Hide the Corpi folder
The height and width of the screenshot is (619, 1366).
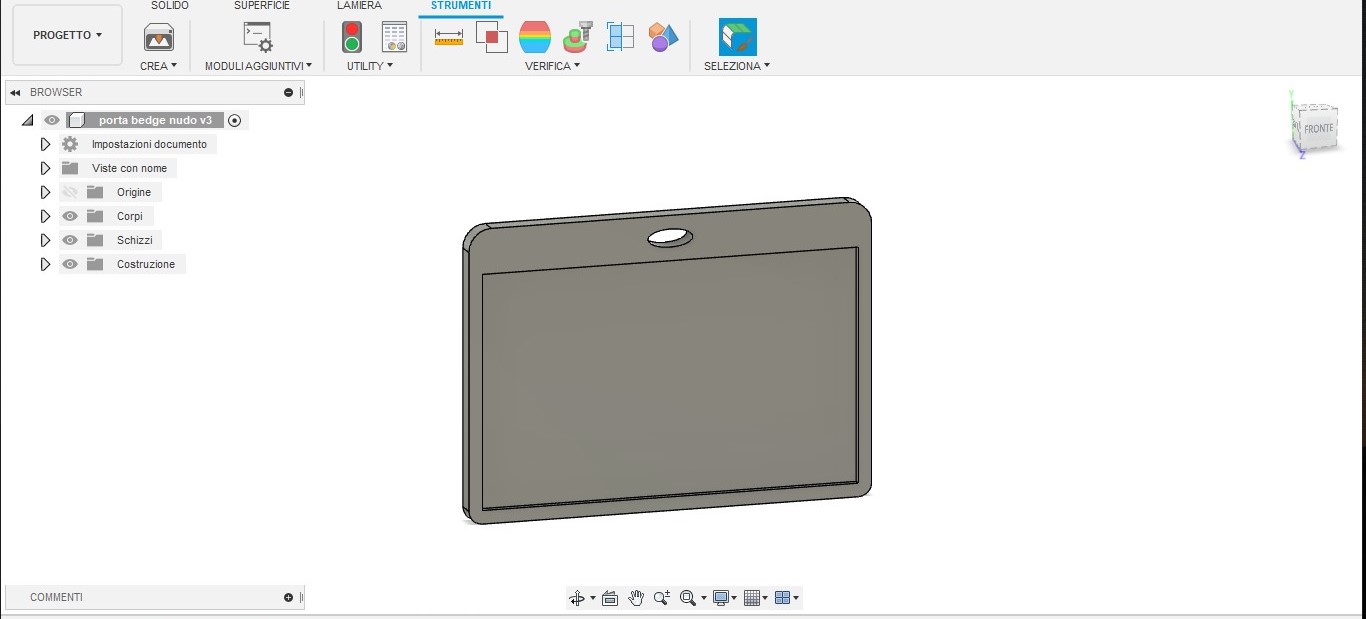click(70, 216)
